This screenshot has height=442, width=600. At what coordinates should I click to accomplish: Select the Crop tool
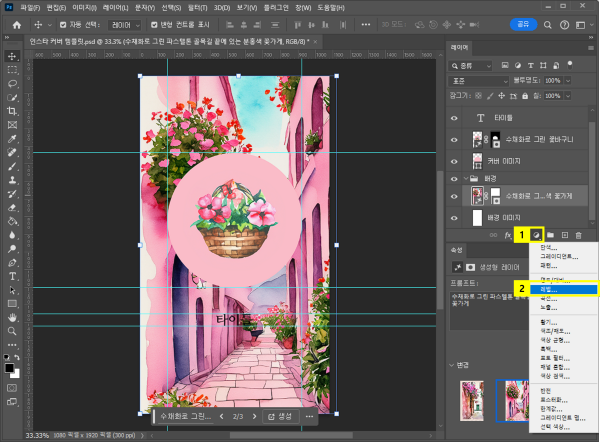(x=12, y=111)
